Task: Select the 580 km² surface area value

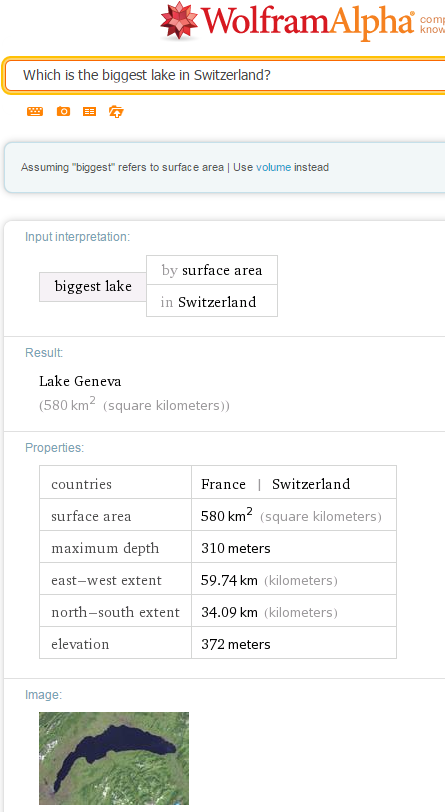Action: click(x=227, y=516)
